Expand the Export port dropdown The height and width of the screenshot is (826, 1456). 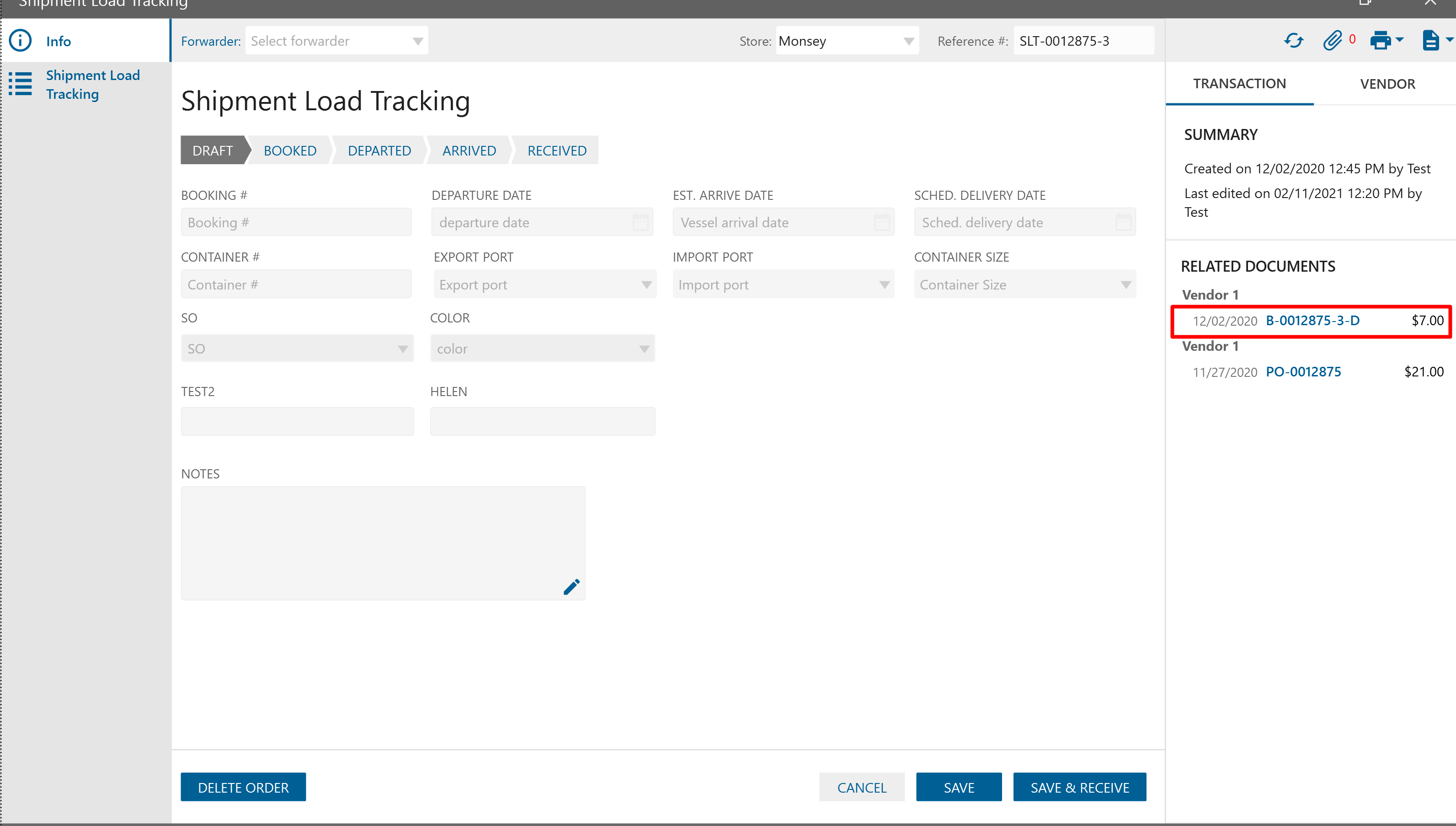[646, 285]
